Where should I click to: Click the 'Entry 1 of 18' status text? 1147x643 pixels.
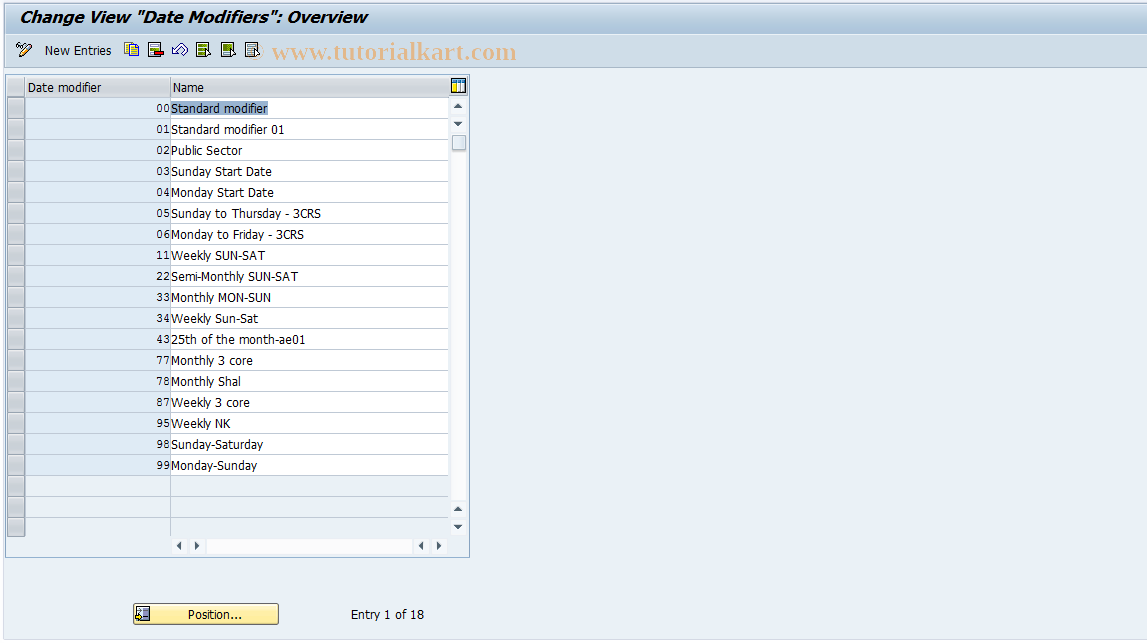(x=387, y=614)
